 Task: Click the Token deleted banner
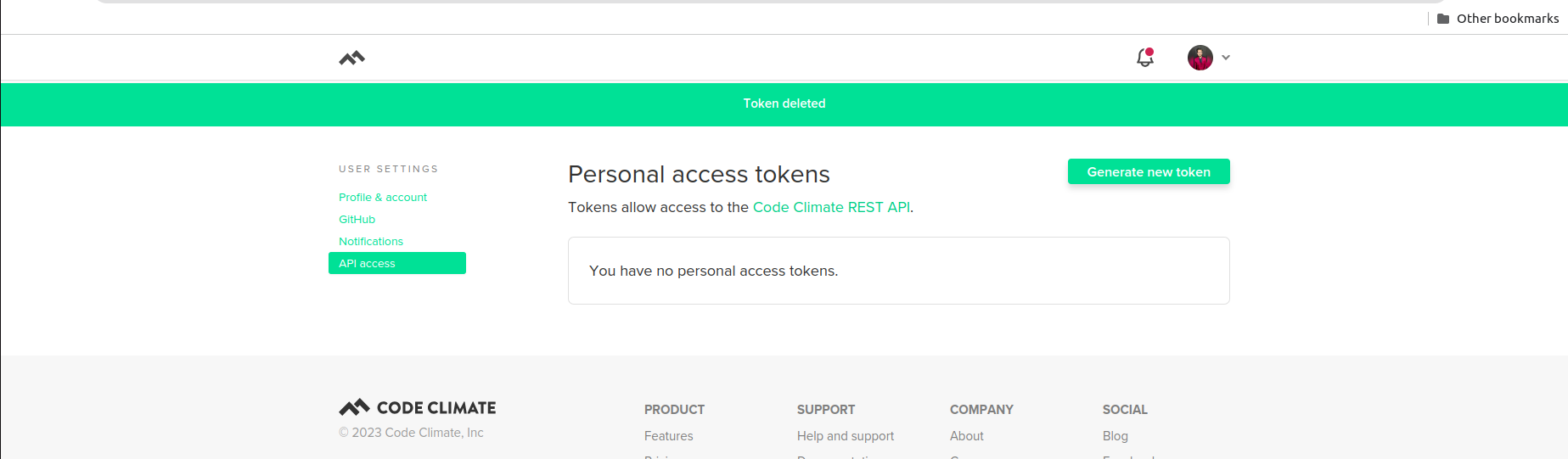click(784, 104)
